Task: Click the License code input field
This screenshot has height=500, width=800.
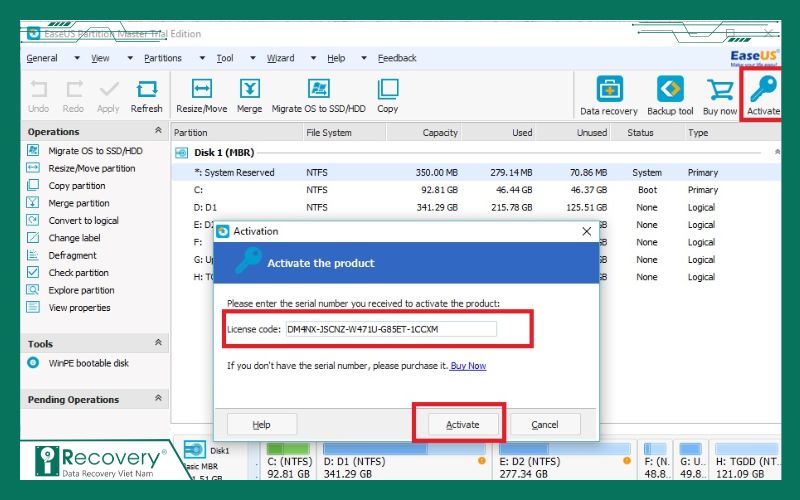Action: 390,329
